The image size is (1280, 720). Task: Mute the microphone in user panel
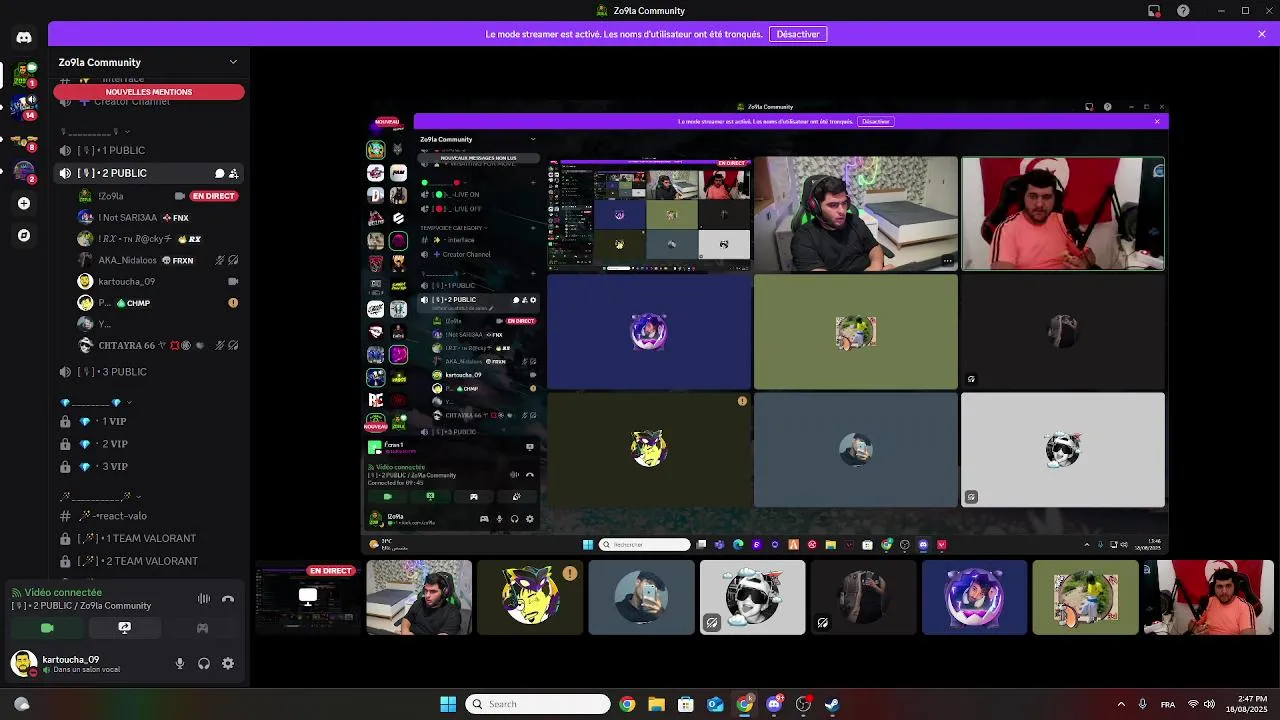pos(180,663)
